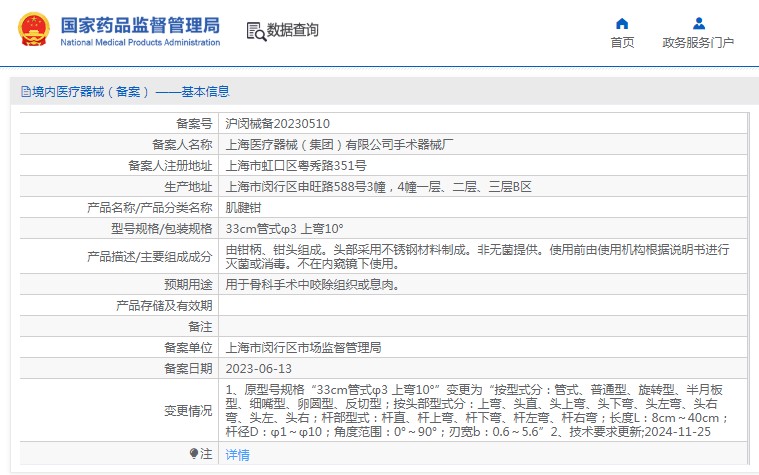Click the data query magnifier icon
The height and width of the screenshot is (475, 759).
(256, 31)
